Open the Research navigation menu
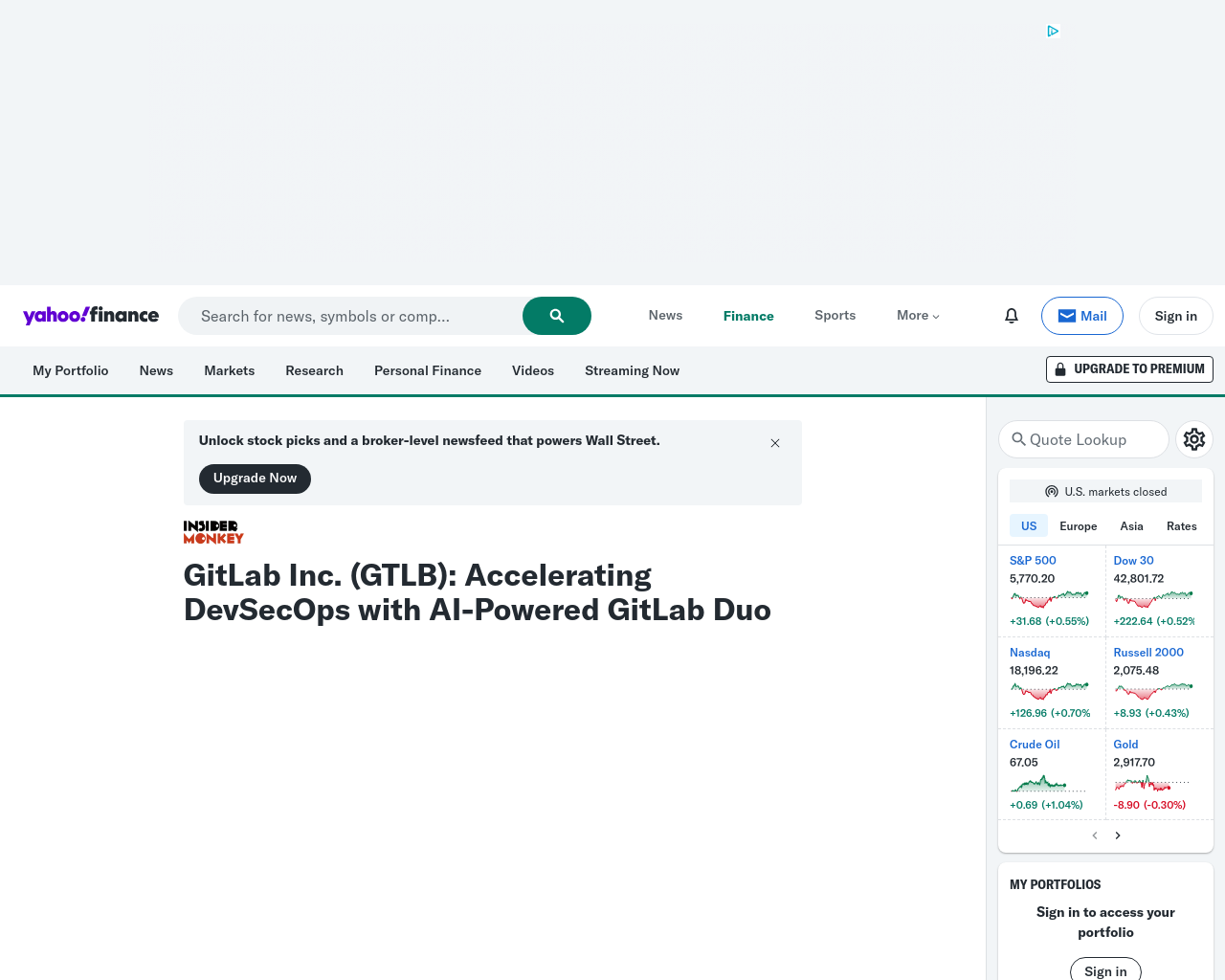 314,370
